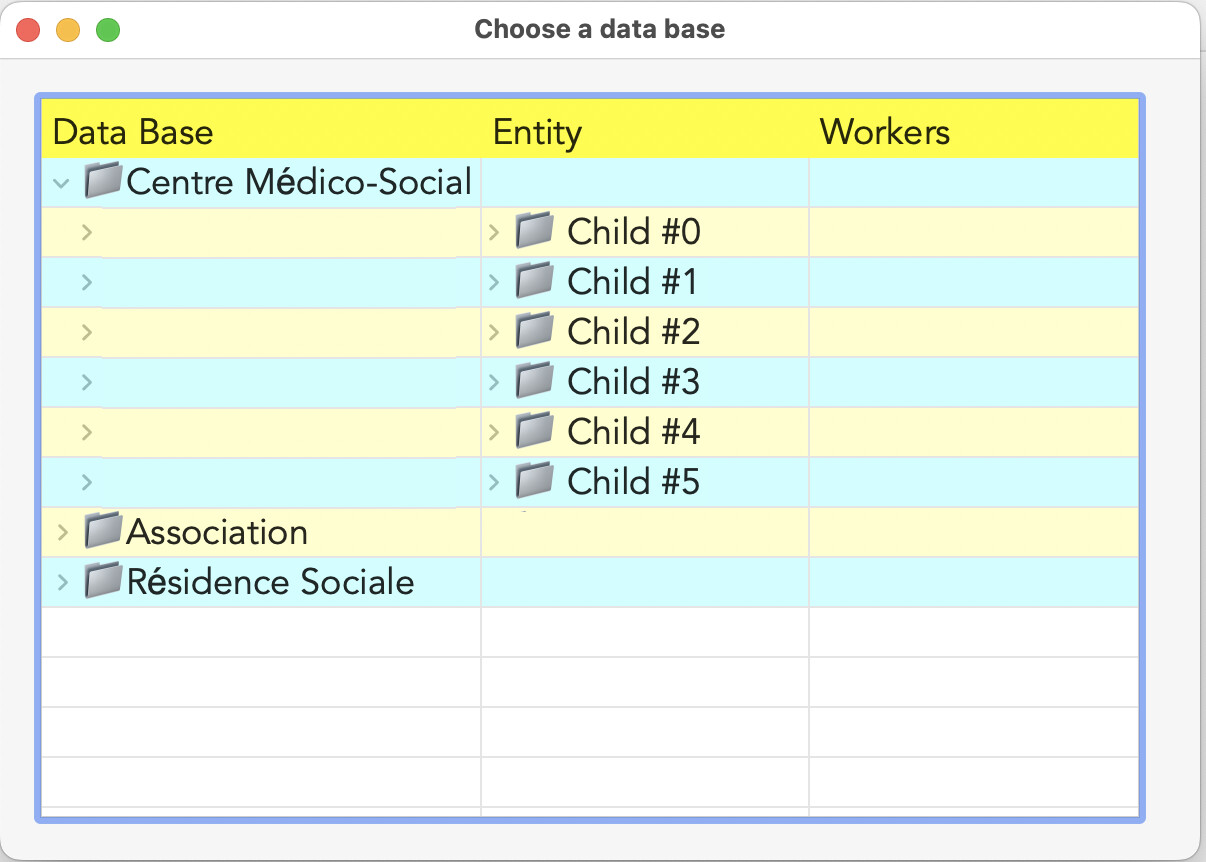The width and height of the screenshot is (1206, 862).
Task: Close the Choose a data base window
Action: tap(28, 30)
